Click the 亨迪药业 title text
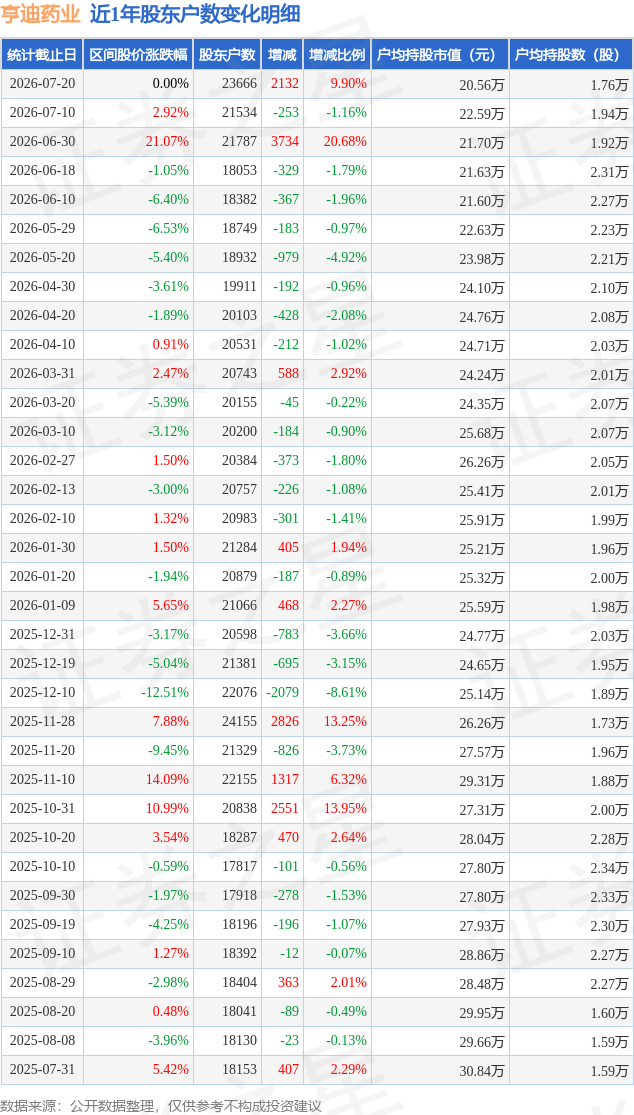Image resolution: width=634 pixels, height=1115 pixels. (41, 14)
